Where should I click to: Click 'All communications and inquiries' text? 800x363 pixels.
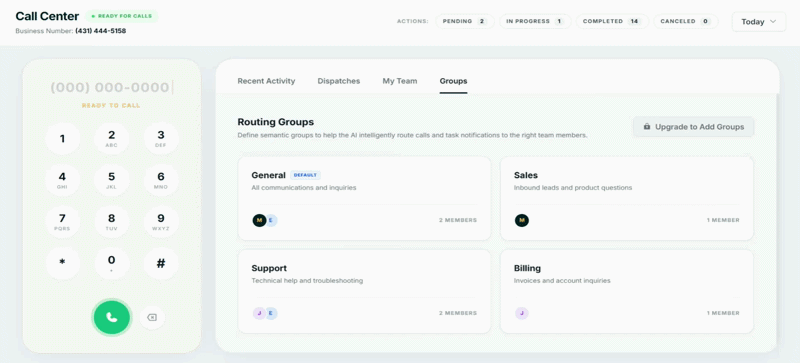tap(304, 188)
